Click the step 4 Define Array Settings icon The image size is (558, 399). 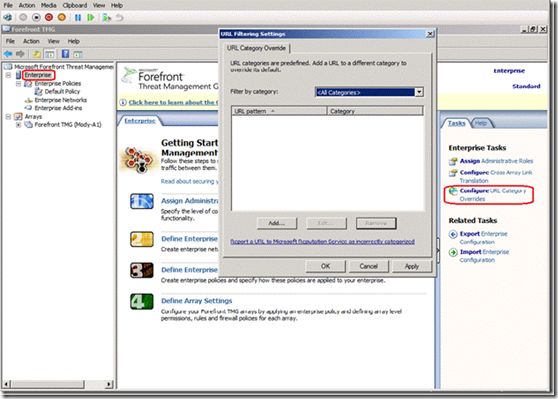(142, 301)
